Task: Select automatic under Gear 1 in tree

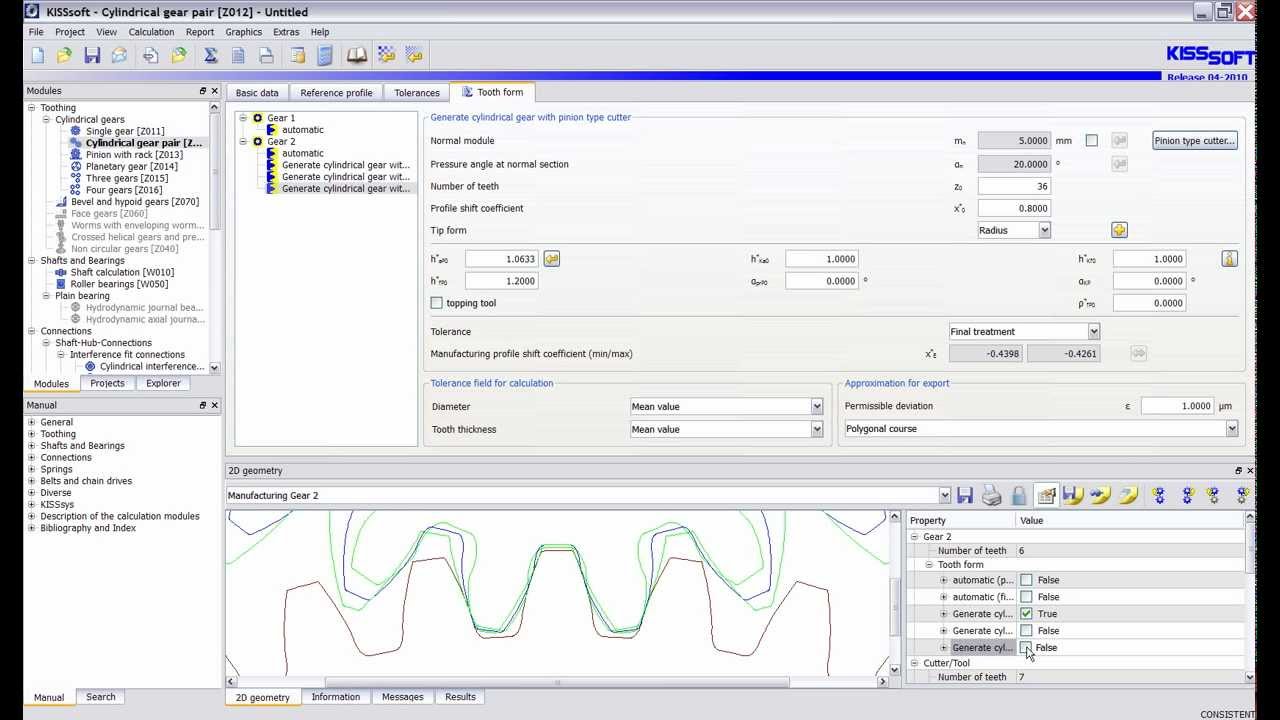Action: click(303, 130)
